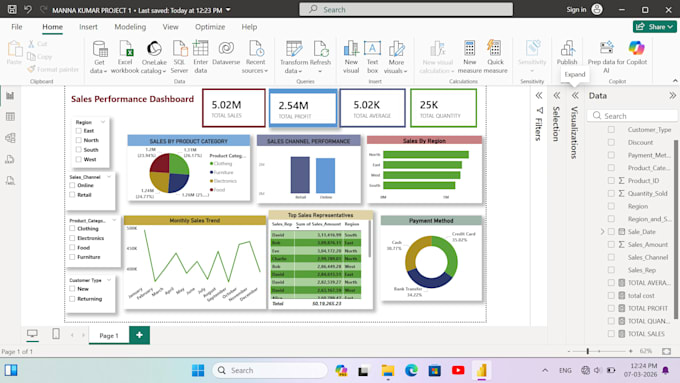Viewport: 680px width, 383px height.
Task: Click the Enter data icon
Action: 200,49
